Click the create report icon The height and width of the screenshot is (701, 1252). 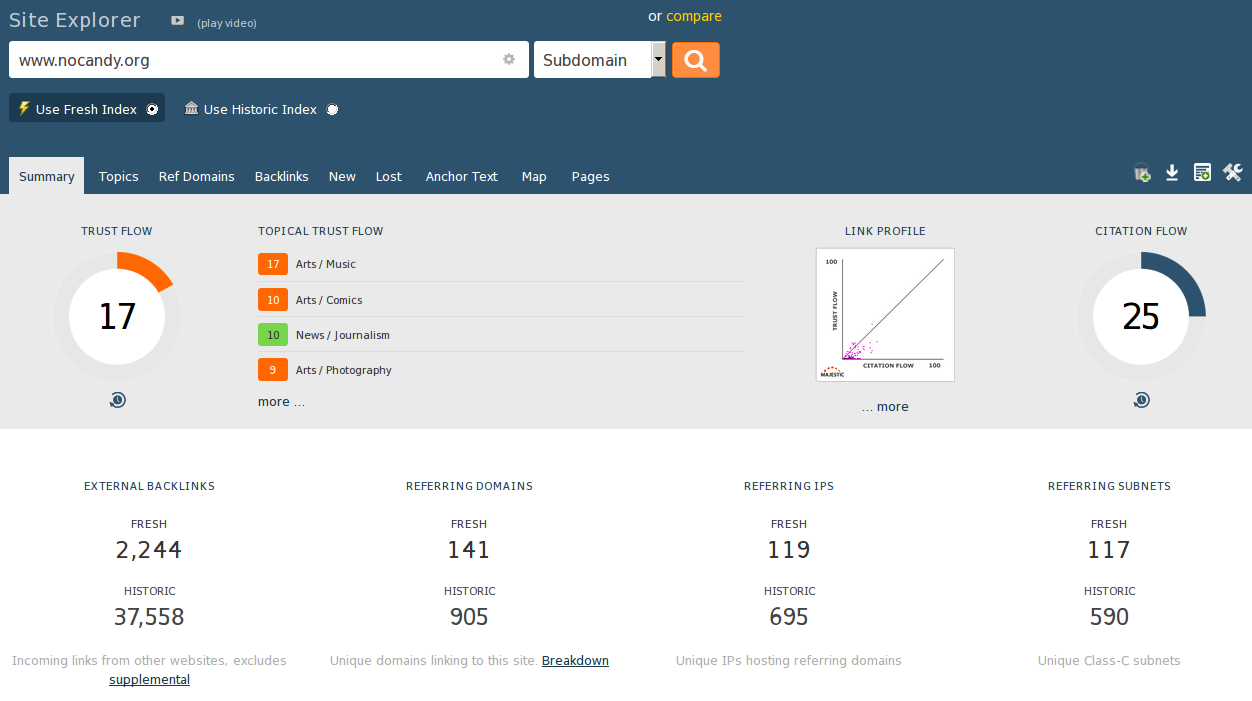(x=1202, y=173)
